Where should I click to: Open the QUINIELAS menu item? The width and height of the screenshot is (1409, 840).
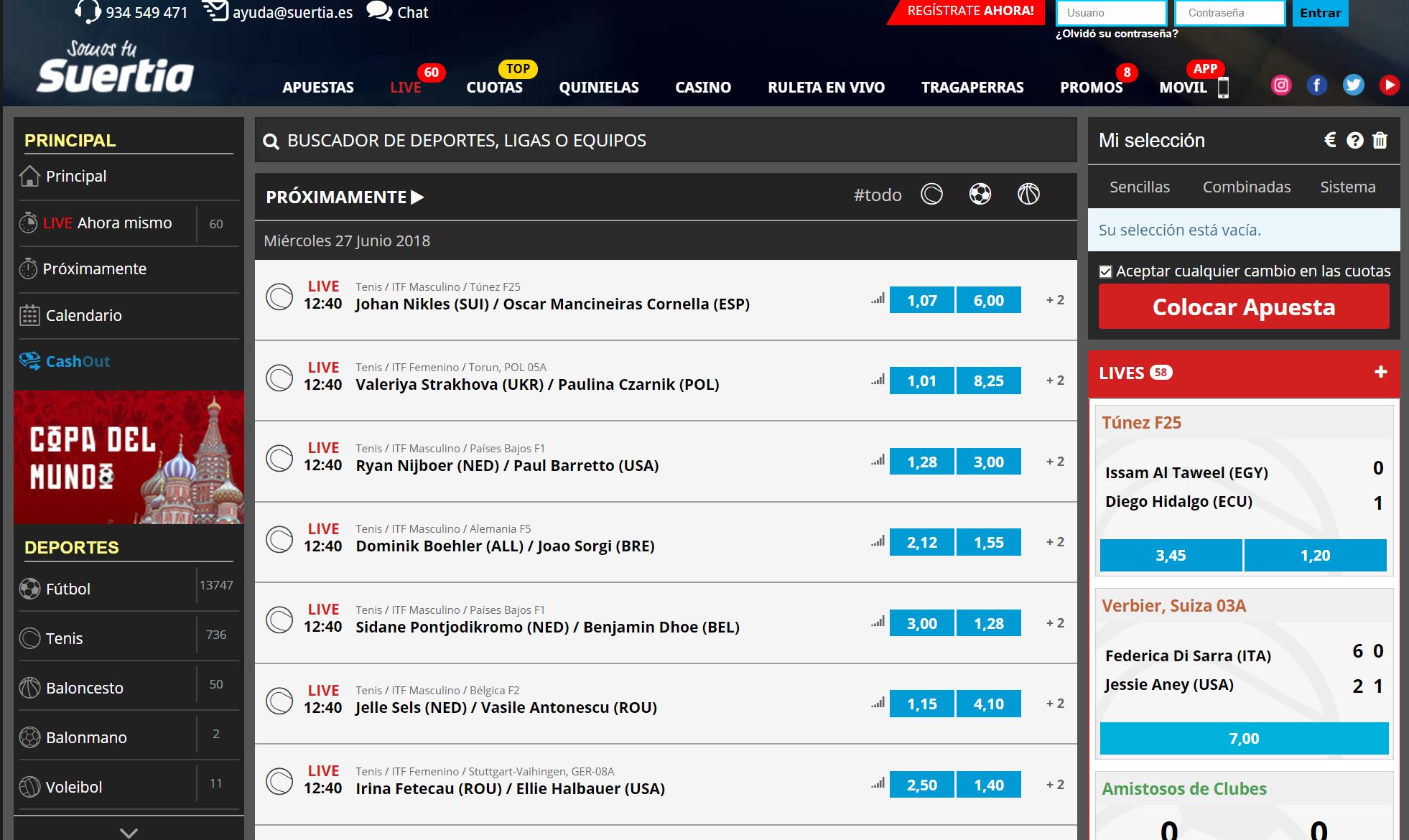599,88
